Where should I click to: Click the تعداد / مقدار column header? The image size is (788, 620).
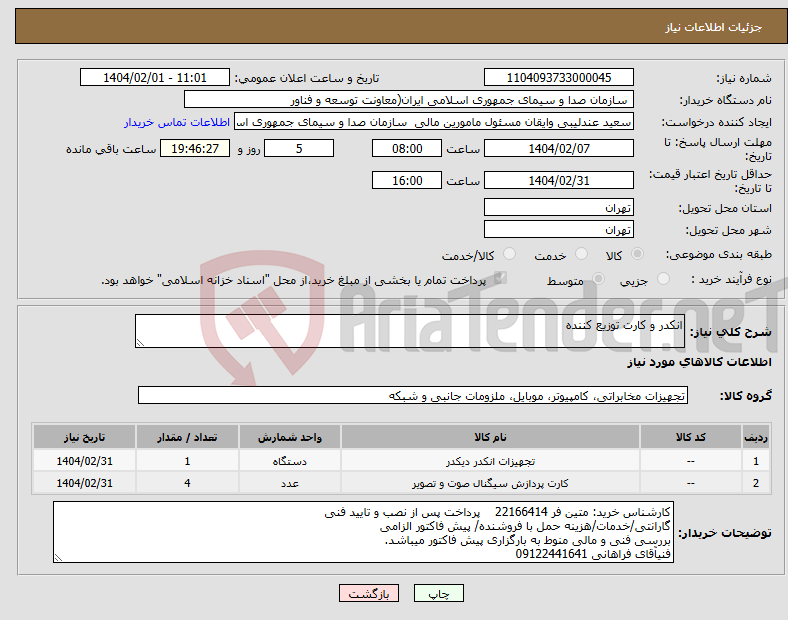click(187, 437)
